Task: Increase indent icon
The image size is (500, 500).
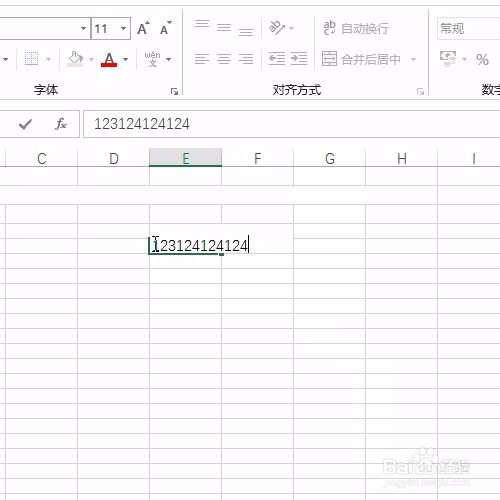Action: click(299, 59)
